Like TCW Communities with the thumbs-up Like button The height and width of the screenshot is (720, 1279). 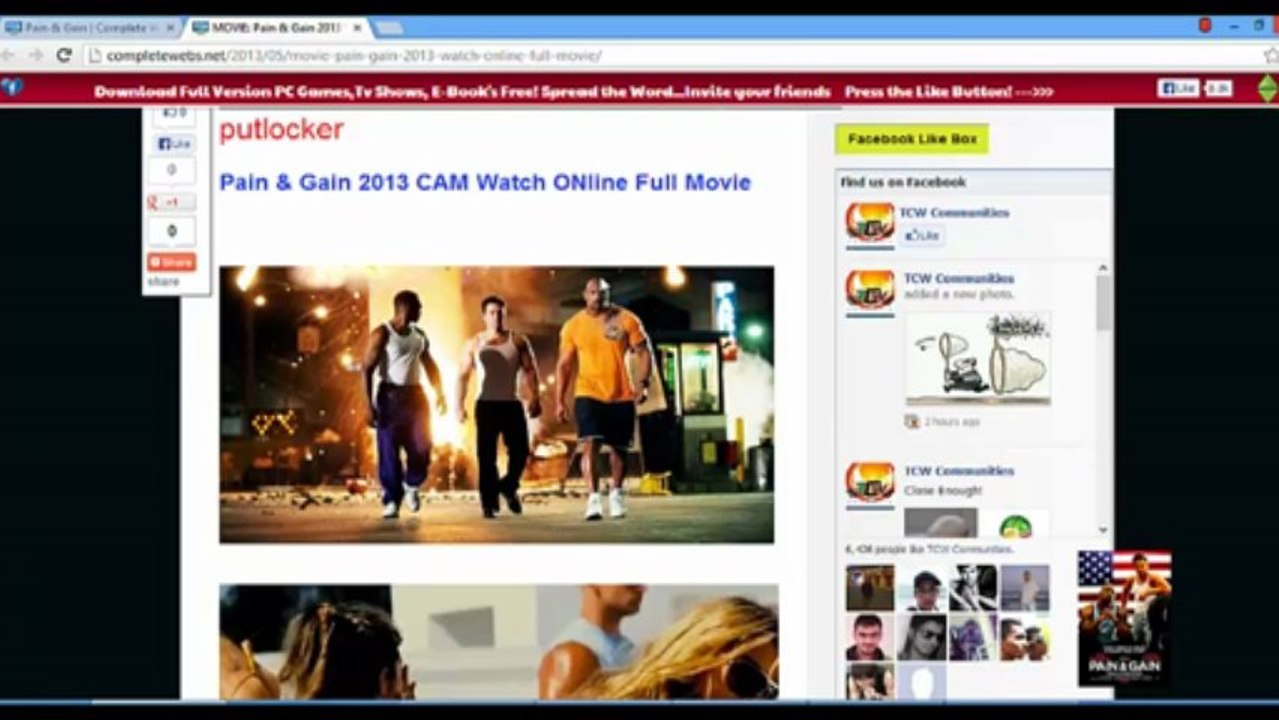point(921,236)
